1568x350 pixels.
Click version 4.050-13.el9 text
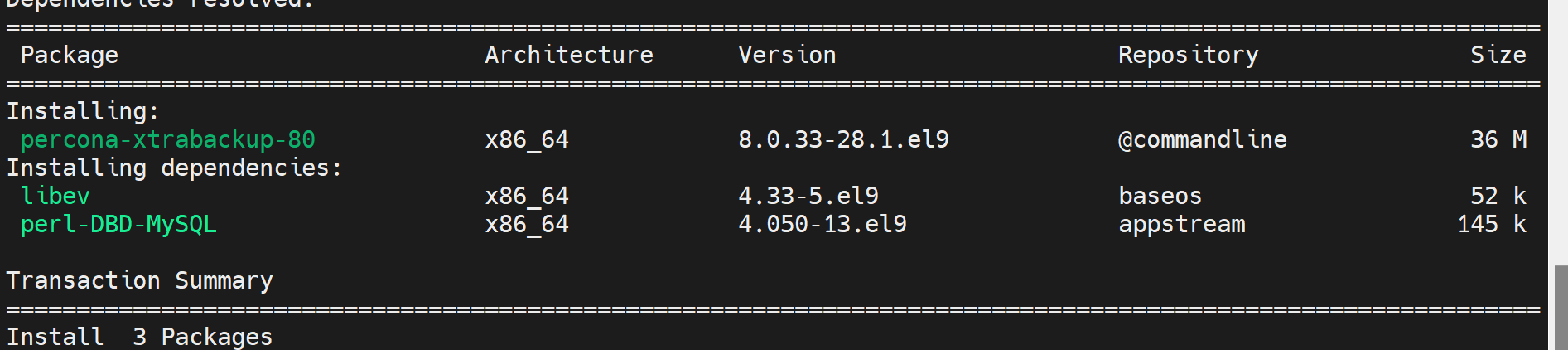click(822, 224)
